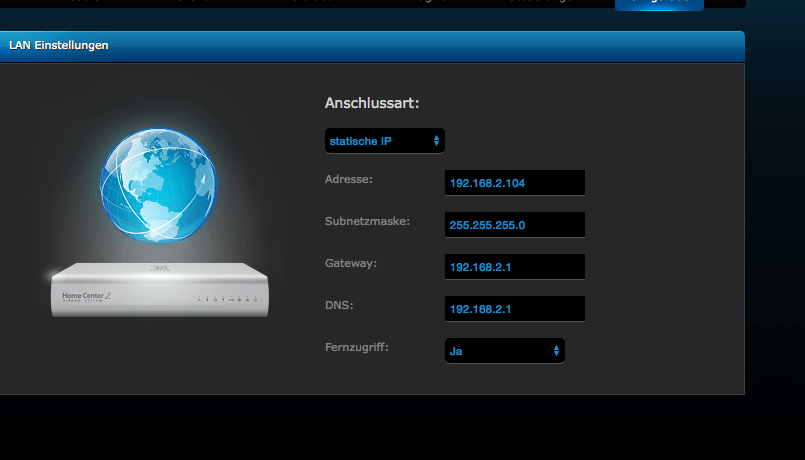This screenshot has height=460, width=805.
Task: Click into the DNS IP field
Action: (x=514, y=309)
